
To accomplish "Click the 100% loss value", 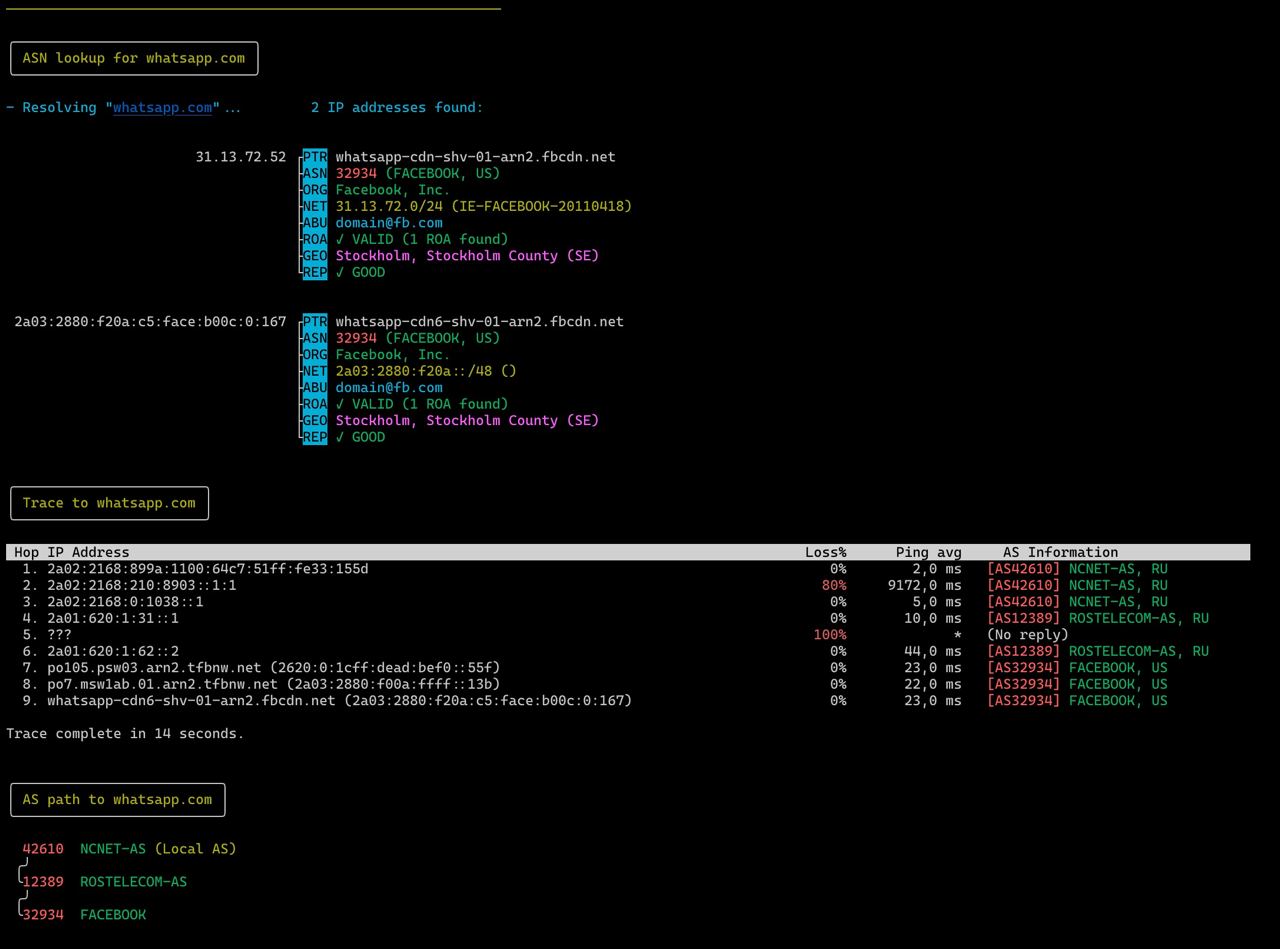I will (830, 635).
